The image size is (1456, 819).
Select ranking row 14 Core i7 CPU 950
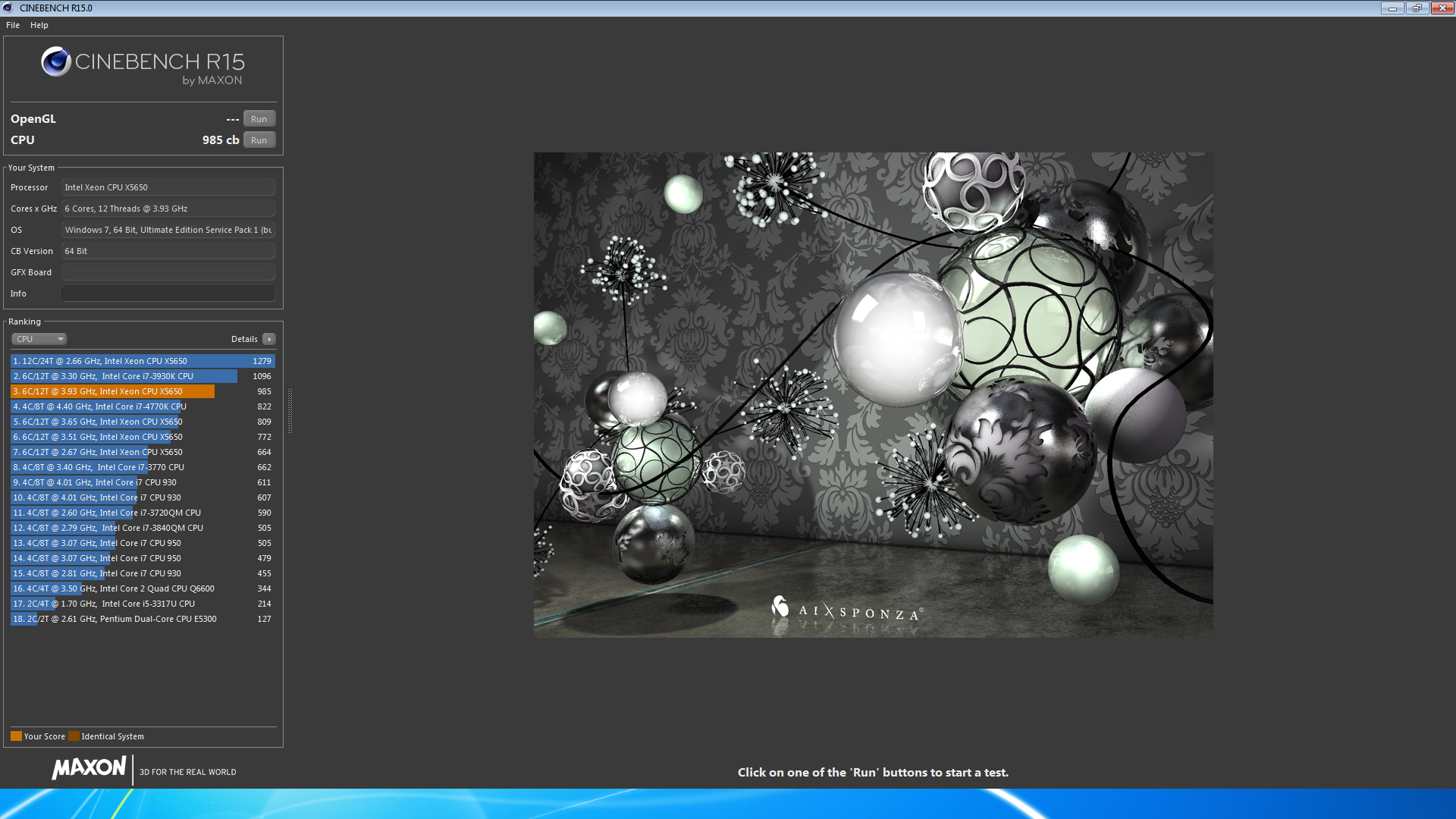143,558
